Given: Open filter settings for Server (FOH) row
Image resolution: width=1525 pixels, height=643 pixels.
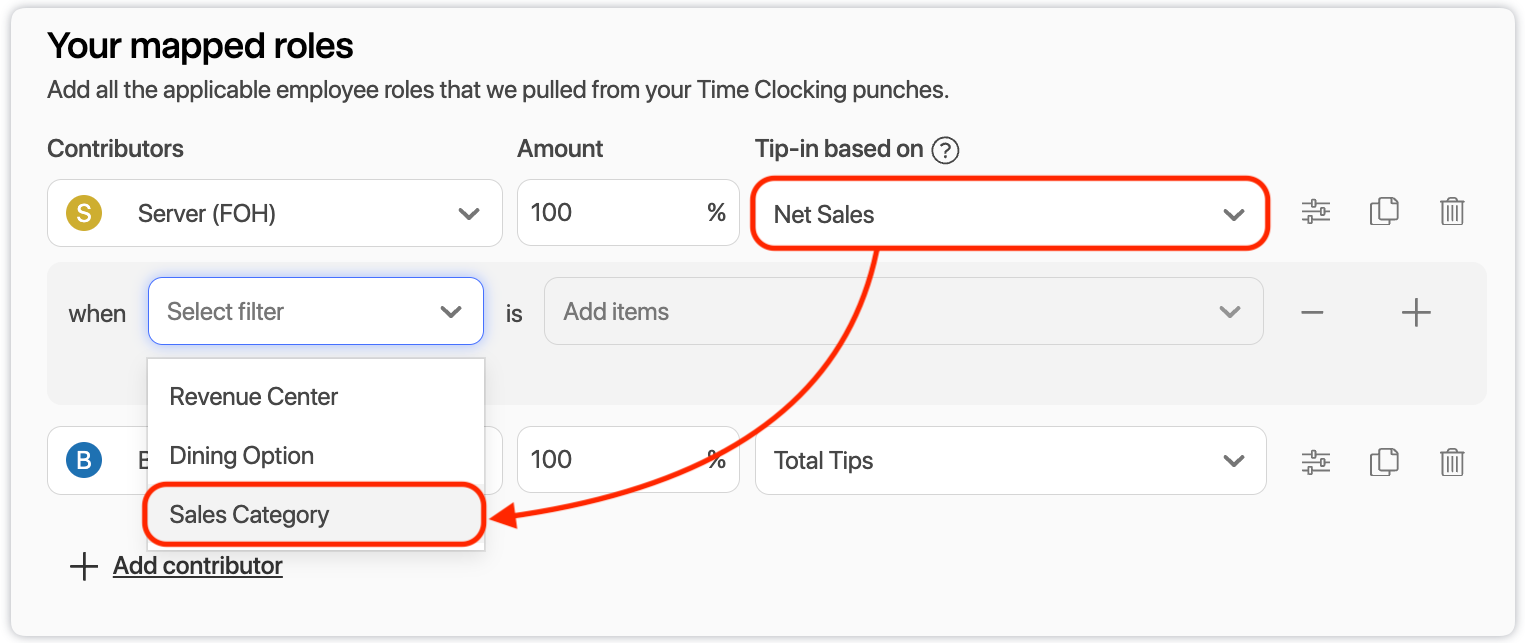Looking at the screenshot, I should 1315,212.
